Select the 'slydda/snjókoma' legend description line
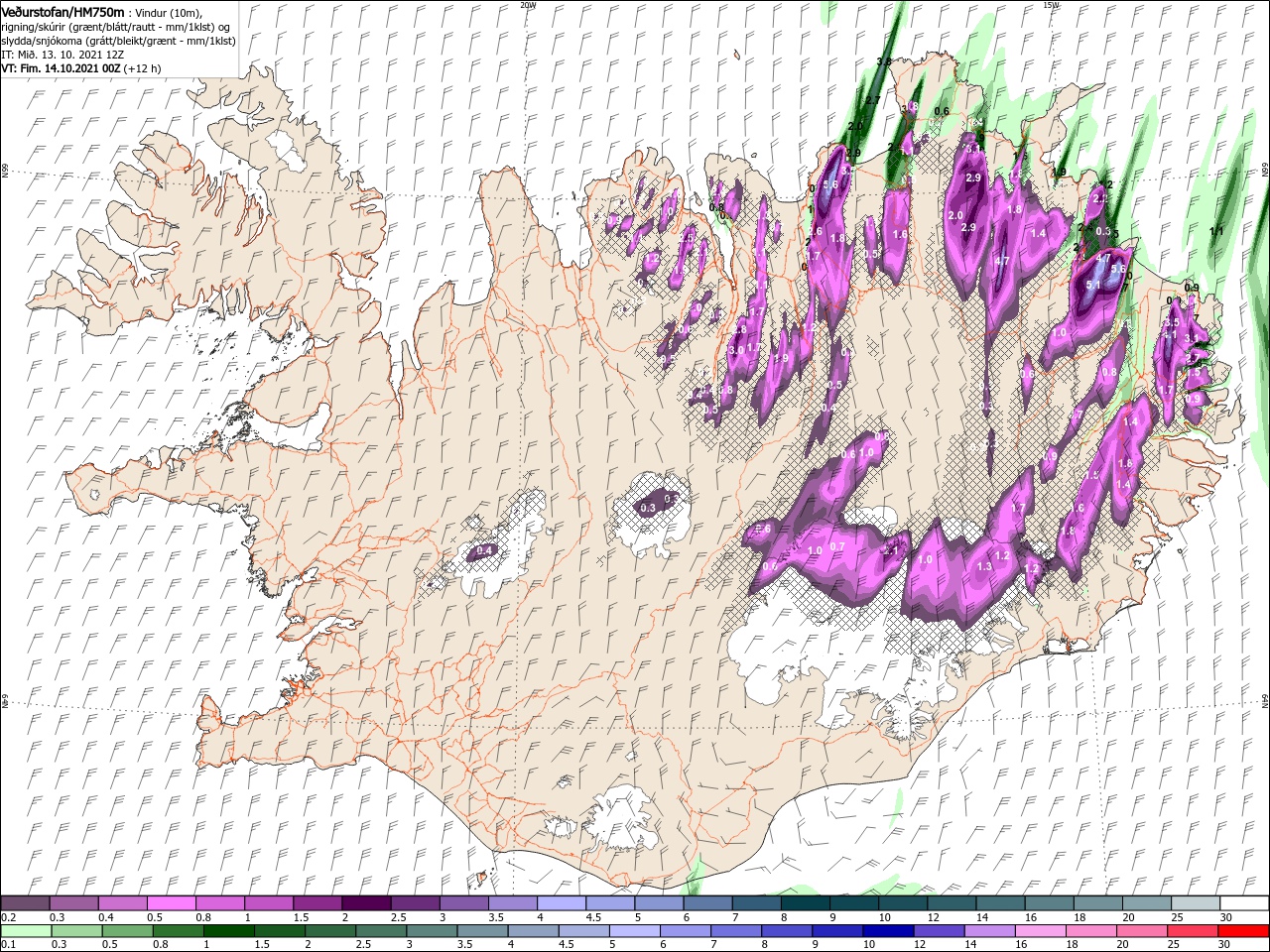This screenshot has width=1270, height=952. tap(118, 41)
